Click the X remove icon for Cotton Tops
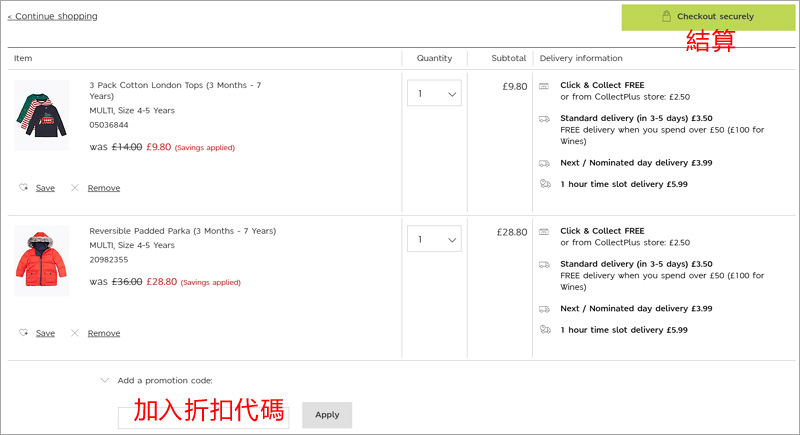Screen dimensions: 800x435 [74, 188]
